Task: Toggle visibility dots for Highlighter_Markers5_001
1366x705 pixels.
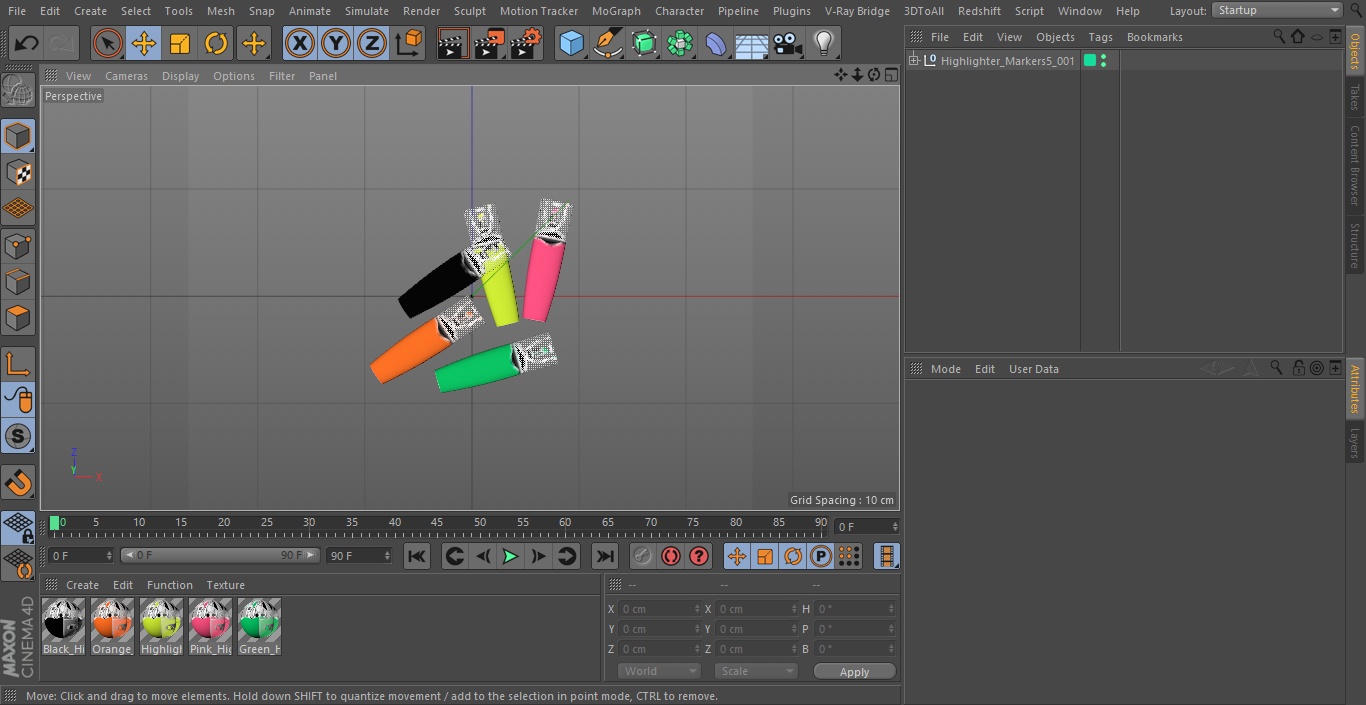Action: [x=1103, y=61]
